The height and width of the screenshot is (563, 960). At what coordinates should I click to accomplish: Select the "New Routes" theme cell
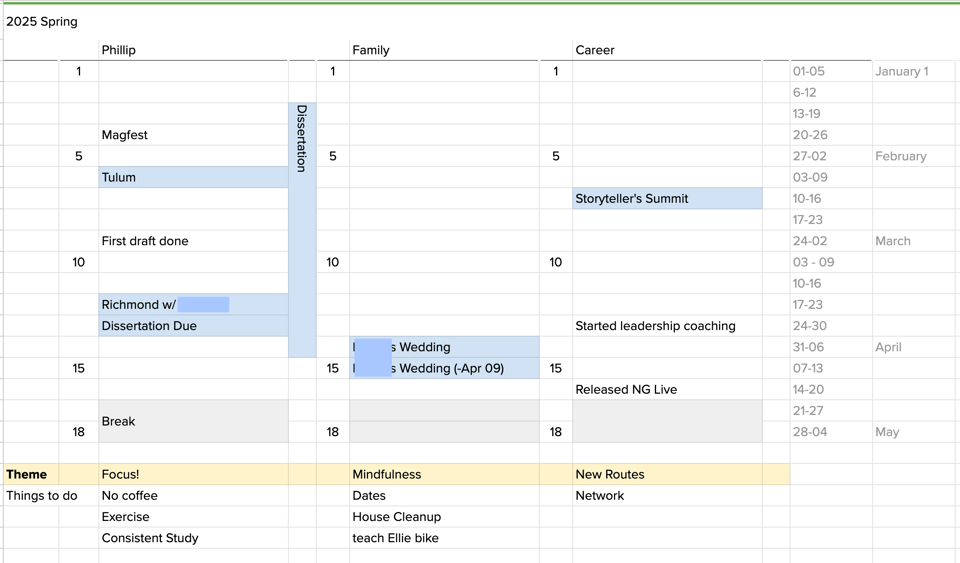(666, 475)
